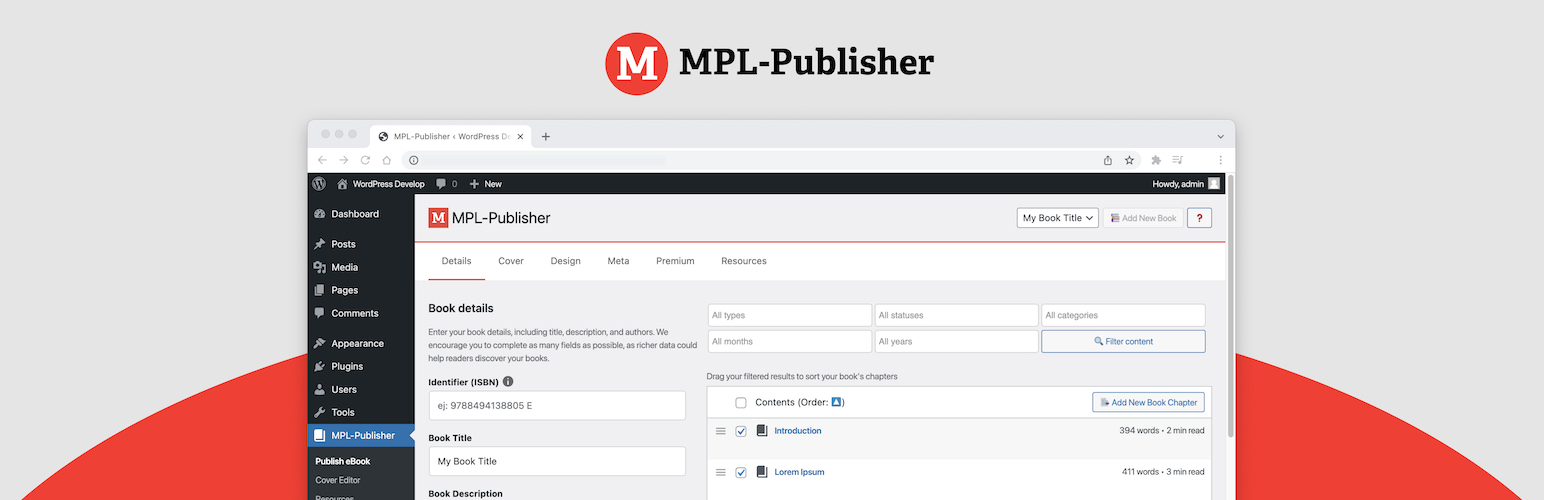This screenshot has width=1544, height=500.
Task: Open the media control playlist icon
Action: pyautogui.click(x=1178, y=160)
